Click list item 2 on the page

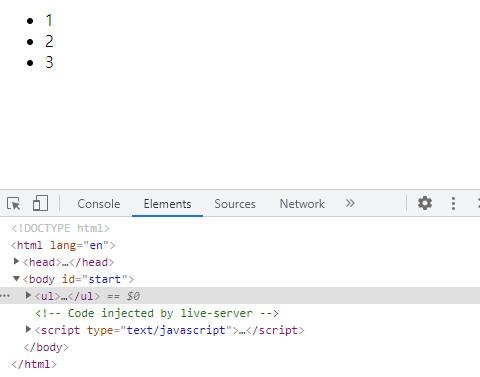point(49,41)
